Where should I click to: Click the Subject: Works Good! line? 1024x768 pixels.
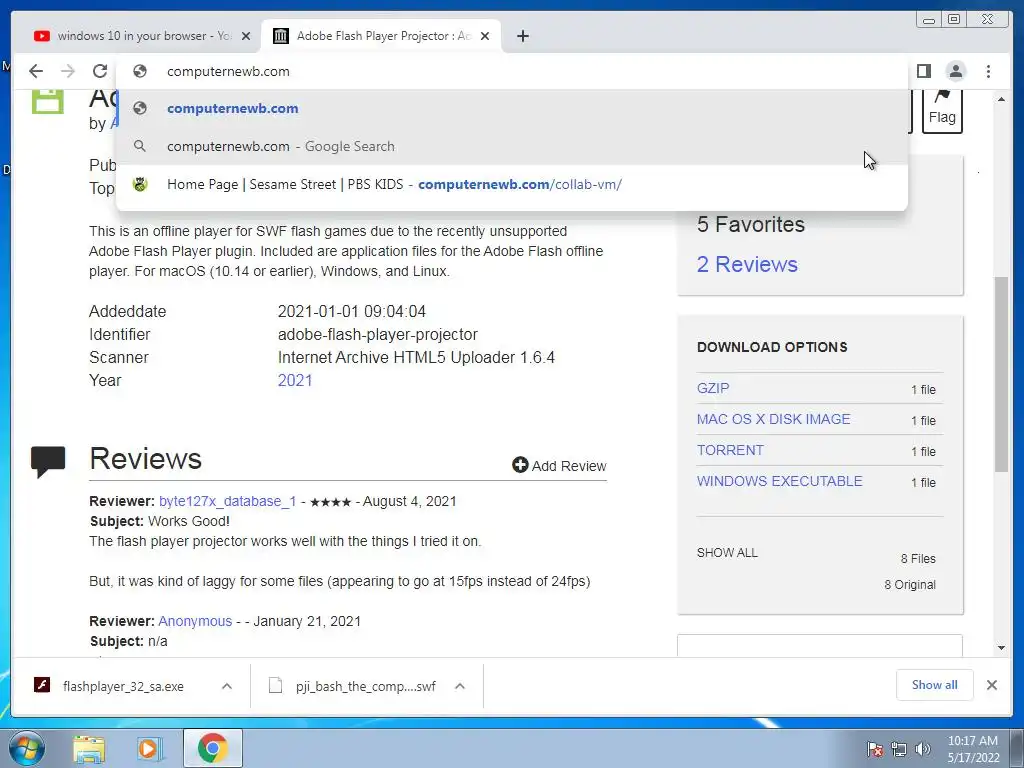tap(159, 521)
